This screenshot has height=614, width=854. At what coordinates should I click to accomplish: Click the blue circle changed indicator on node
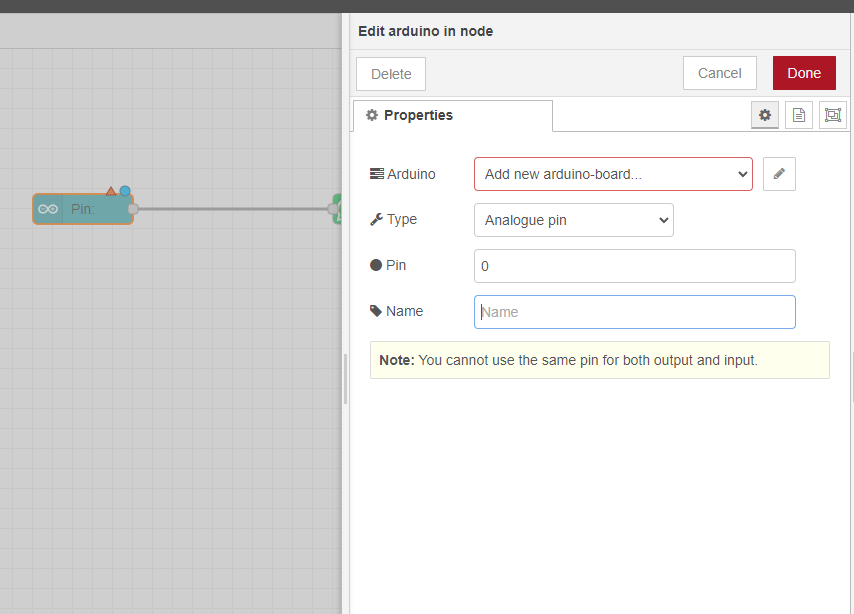[125, 190]
